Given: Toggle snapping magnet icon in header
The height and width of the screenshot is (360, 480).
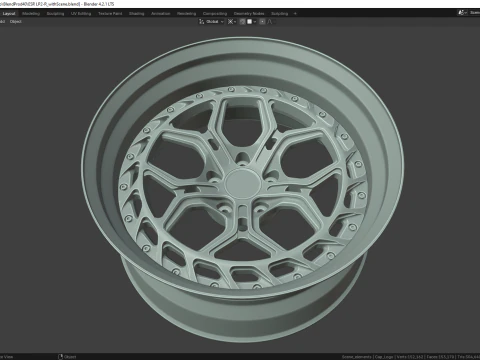Looking at the screenshot, I should click(x=242, y=22).
